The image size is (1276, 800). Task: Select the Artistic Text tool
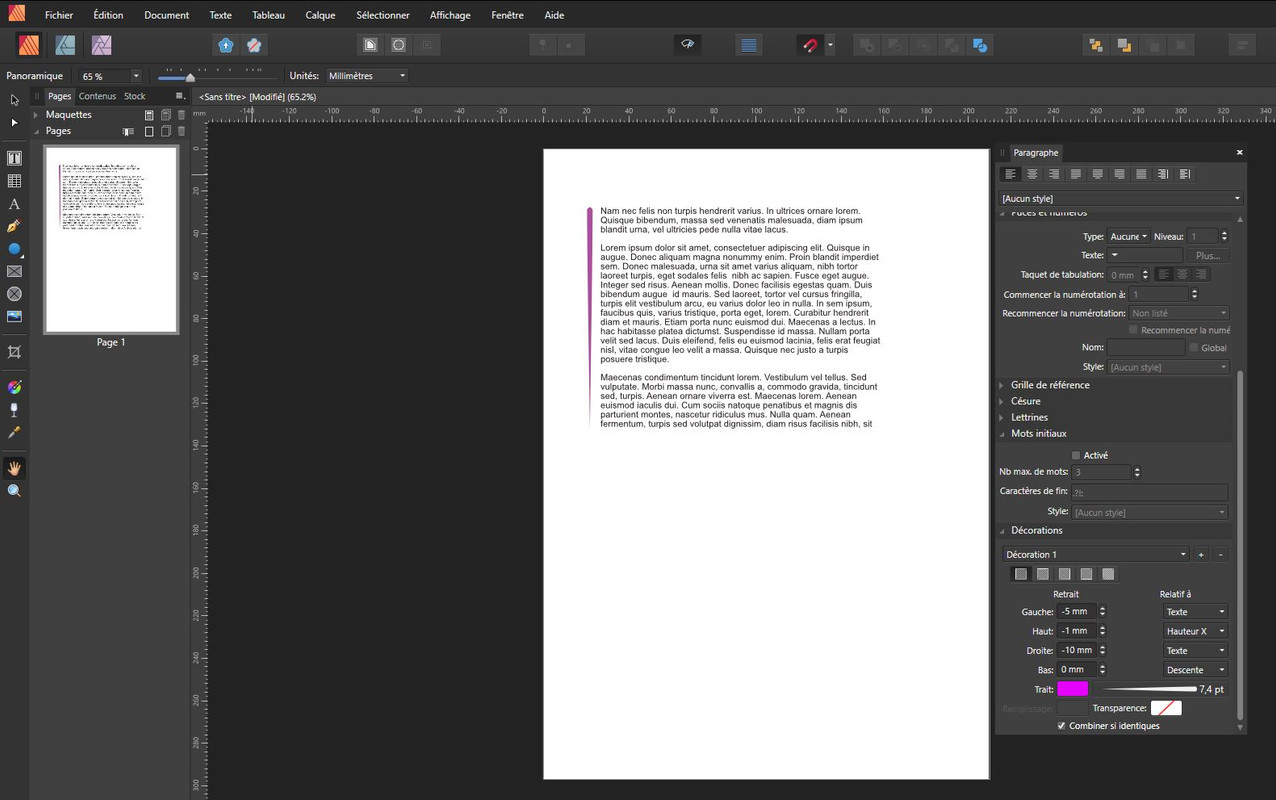coord(14,204)
